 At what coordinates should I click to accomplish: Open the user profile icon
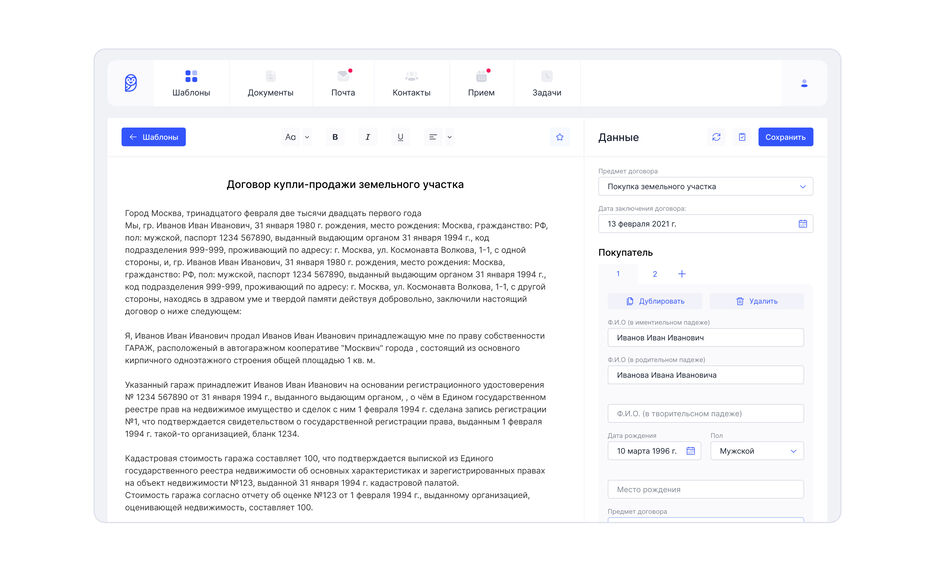pos(804,83)
